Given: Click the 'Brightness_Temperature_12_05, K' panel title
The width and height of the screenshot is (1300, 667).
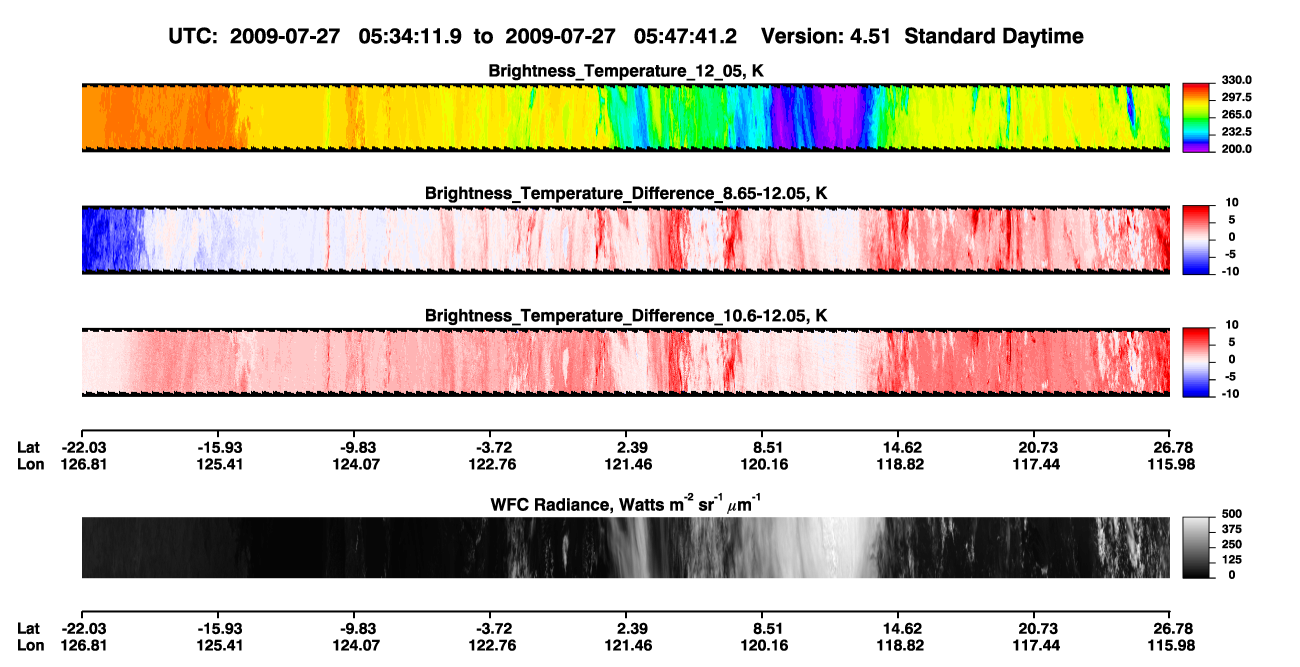Looking at the screenshot, I should click(x=626, y=71).
